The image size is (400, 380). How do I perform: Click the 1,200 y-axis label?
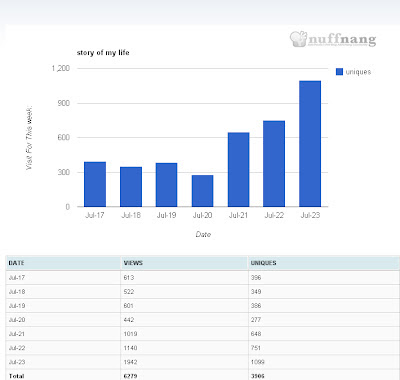click(61, 68)
